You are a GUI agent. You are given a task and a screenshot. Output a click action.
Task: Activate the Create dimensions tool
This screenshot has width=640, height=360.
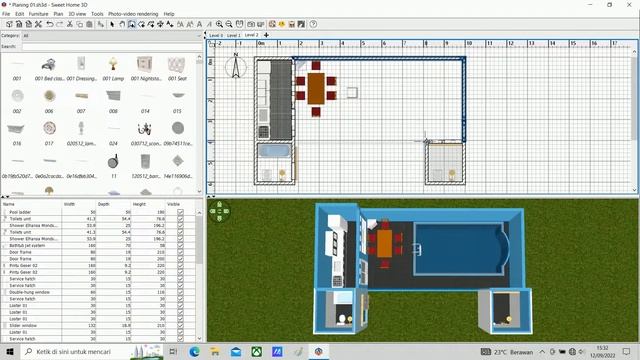pyautogui.click(x=160, y=24)
